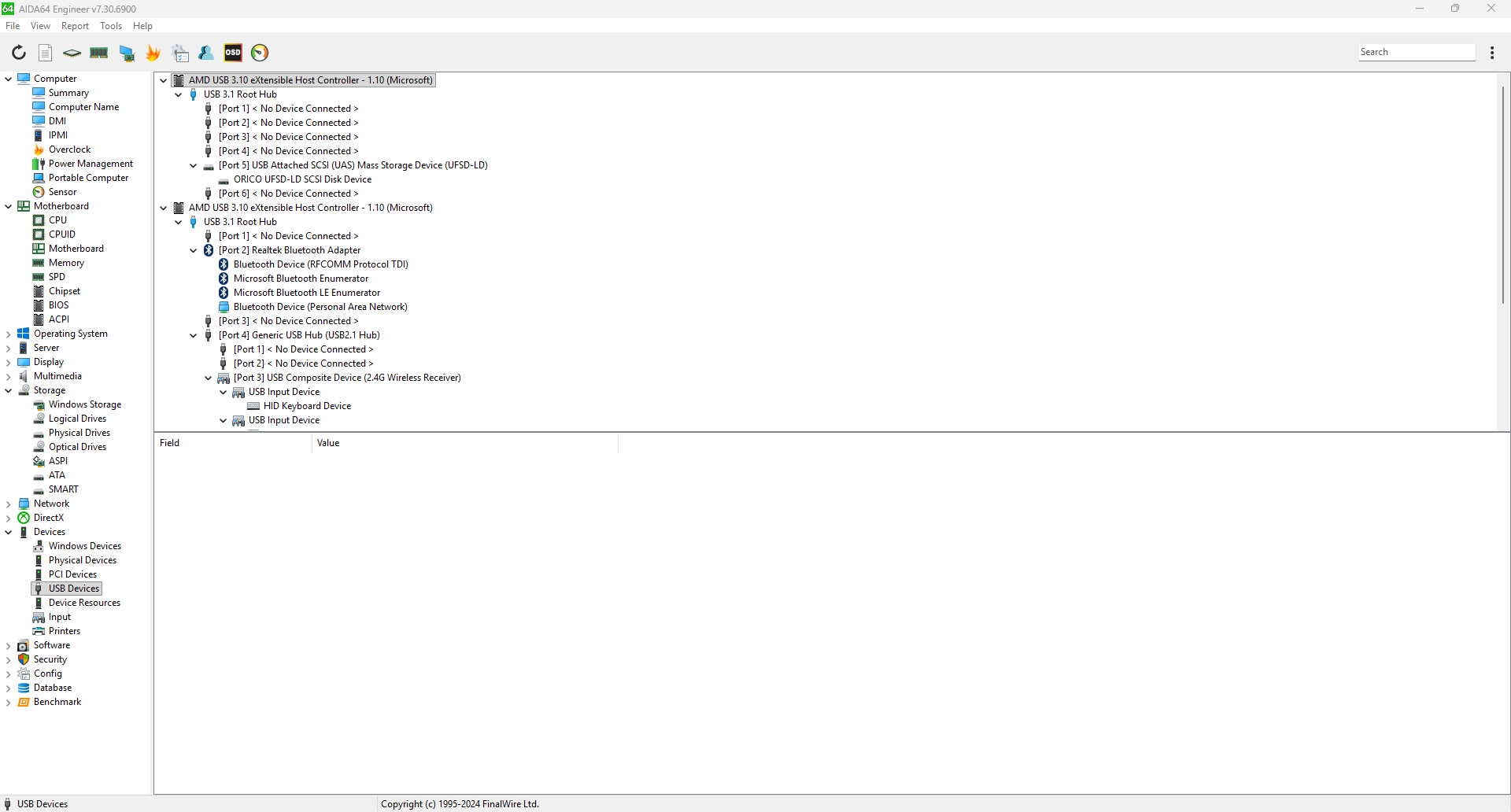The image size is (1511, 812).
Task: Click the blue user silhouette toolbar icon
Action: tap(206, 53)
